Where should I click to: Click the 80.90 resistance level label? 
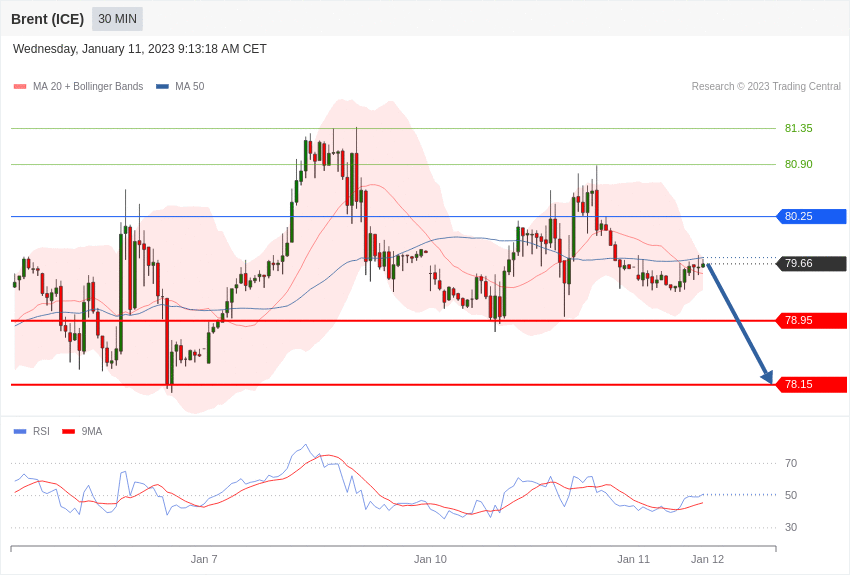(799, 164)
